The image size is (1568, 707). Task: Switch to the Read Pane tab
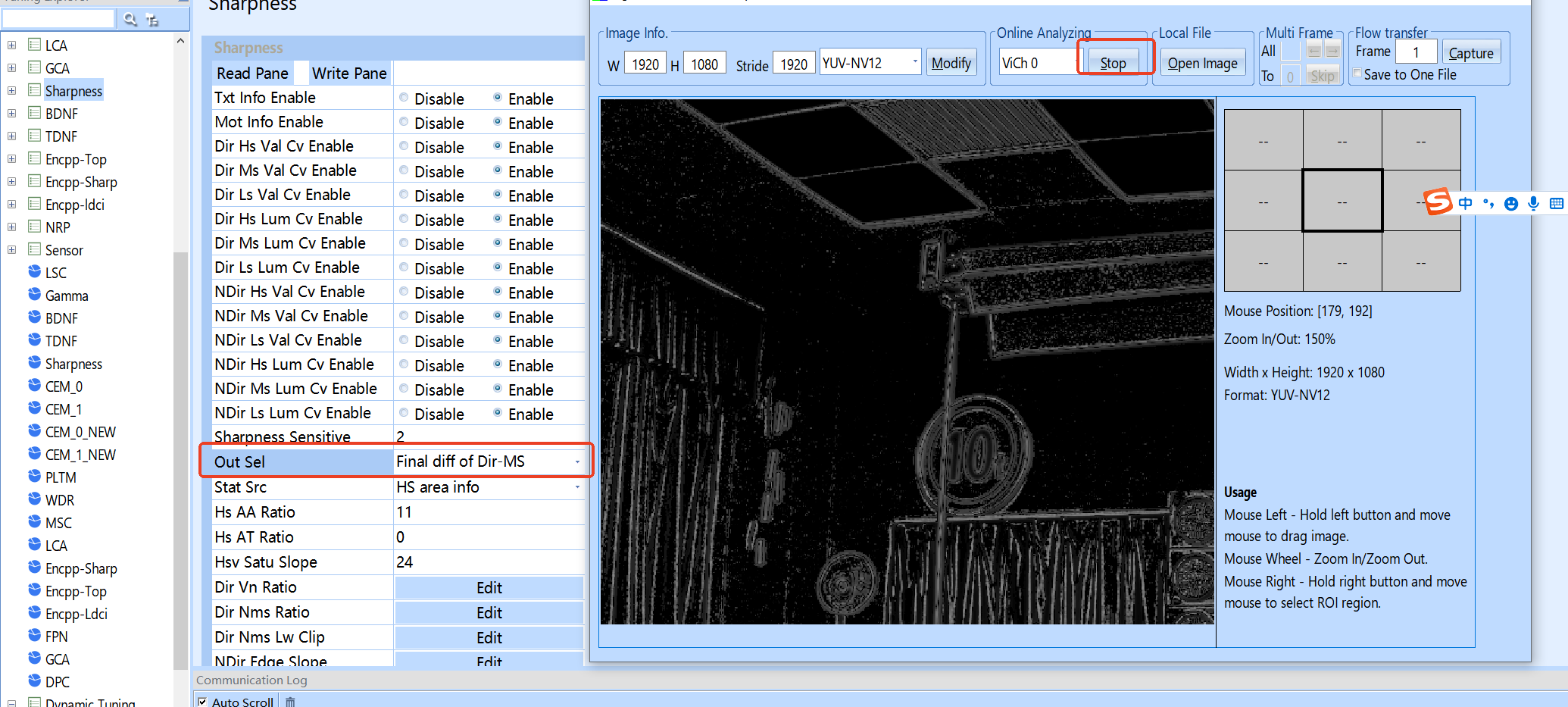click(252, 74)
